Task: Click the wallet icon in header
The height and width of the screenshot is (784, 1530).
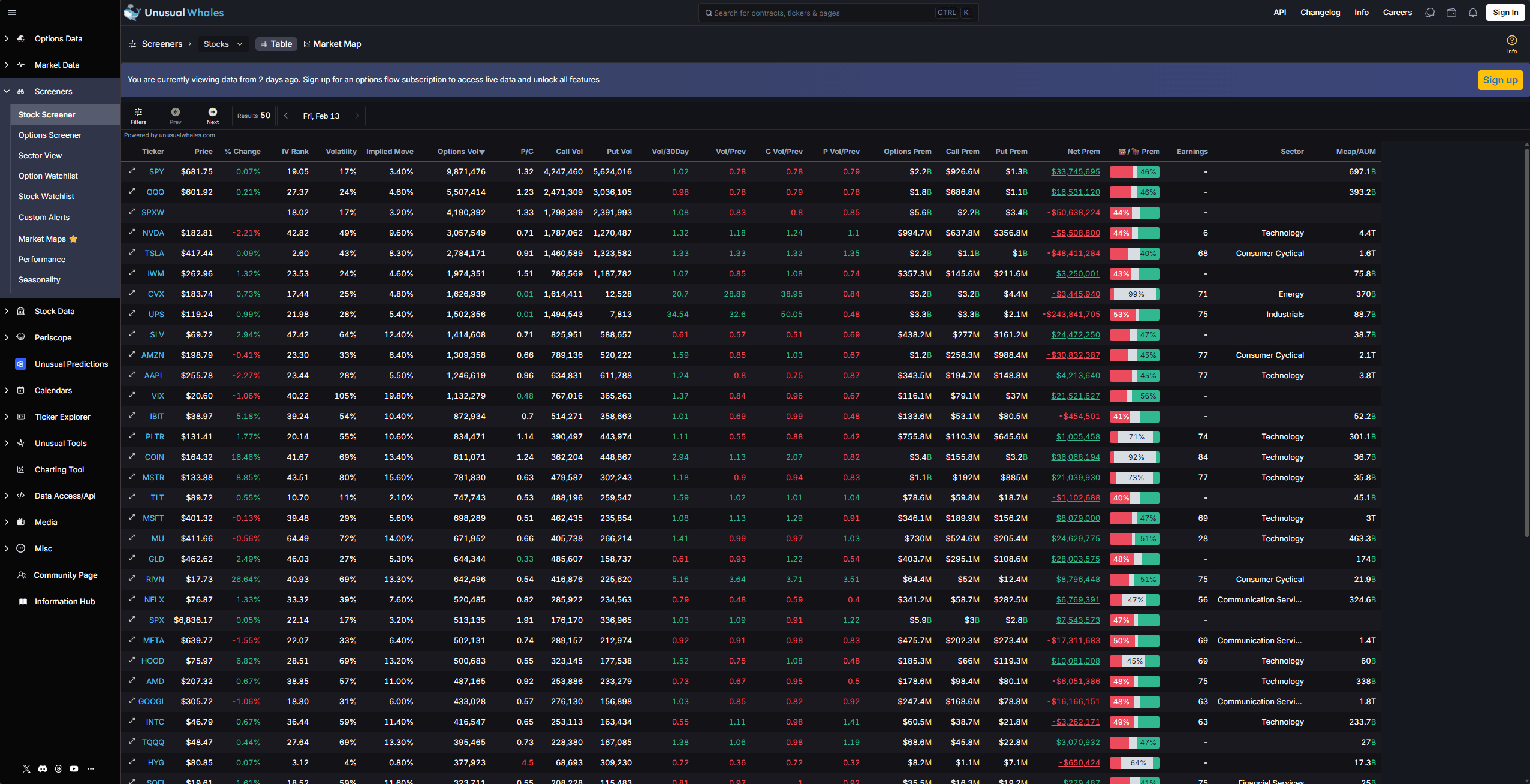Action: [x=1451, y=13]
